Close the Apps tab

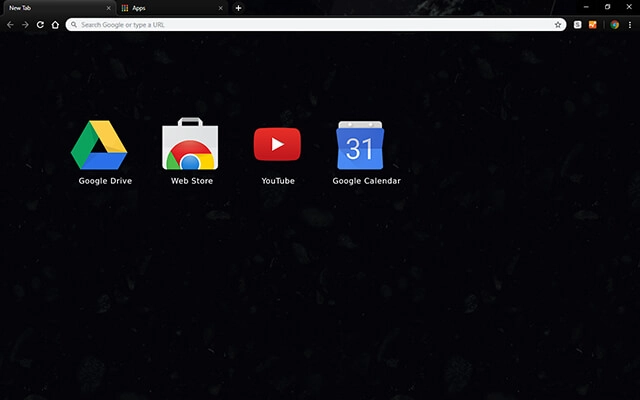coord(220,8)
